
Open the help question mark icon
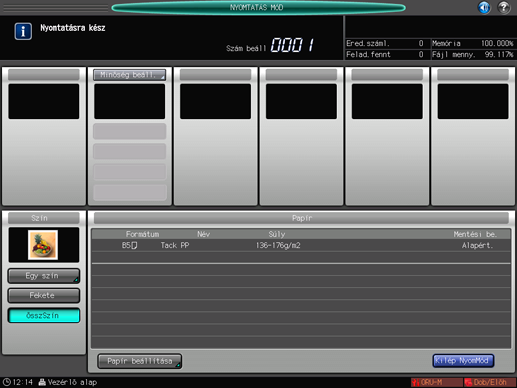click(x=504, y=7)
